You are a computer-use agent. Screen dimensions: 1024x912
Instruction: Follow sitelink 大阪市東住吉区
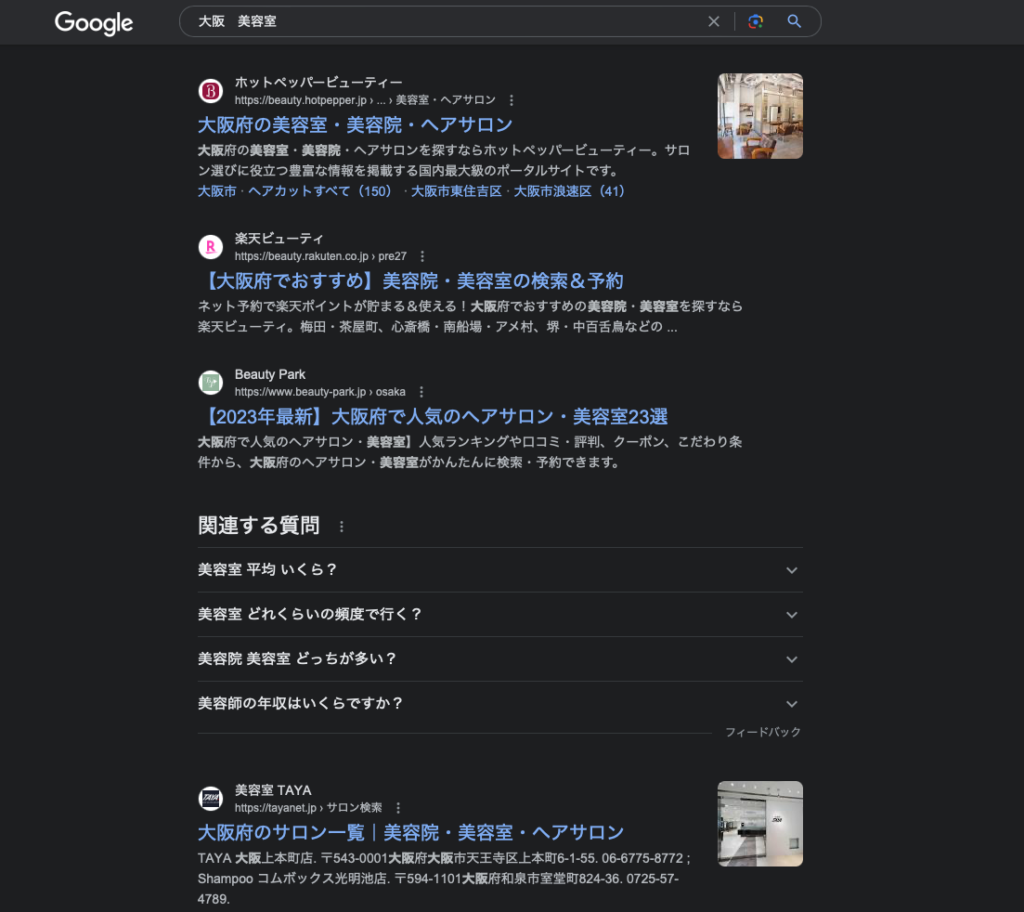[x=456, y=191]
